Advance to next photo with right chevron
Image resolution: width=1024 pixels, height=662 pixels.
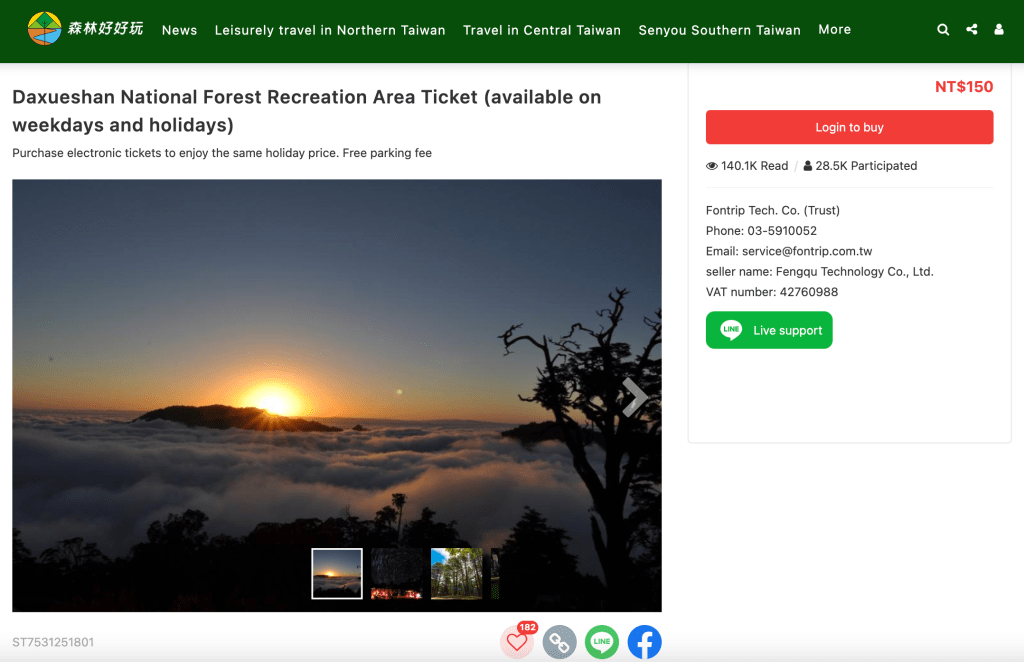pos(634,397)
